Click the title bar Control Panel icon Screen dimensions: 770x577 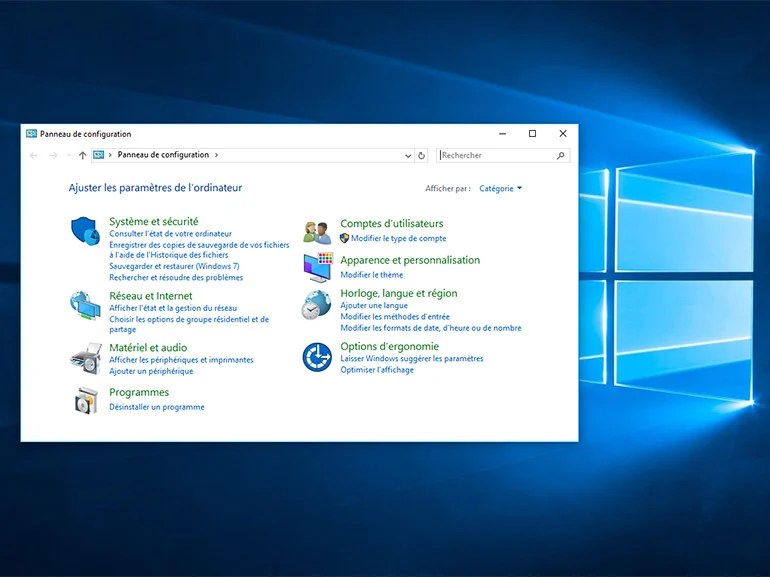(x=31, y=134)
